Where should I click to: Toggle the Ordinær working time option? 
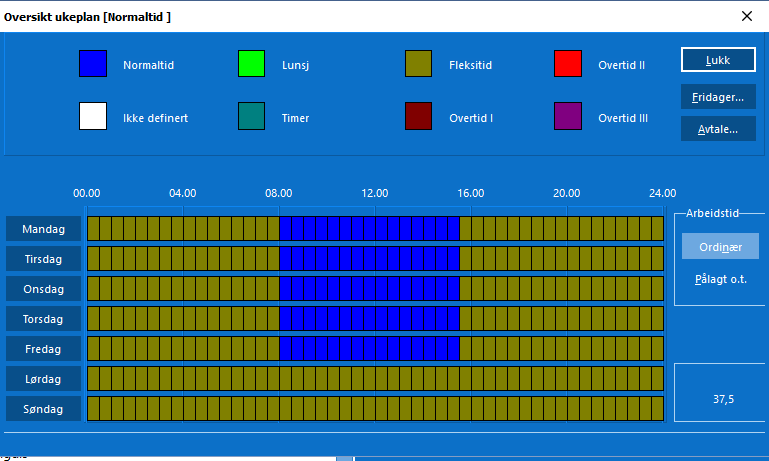point(720,246)
